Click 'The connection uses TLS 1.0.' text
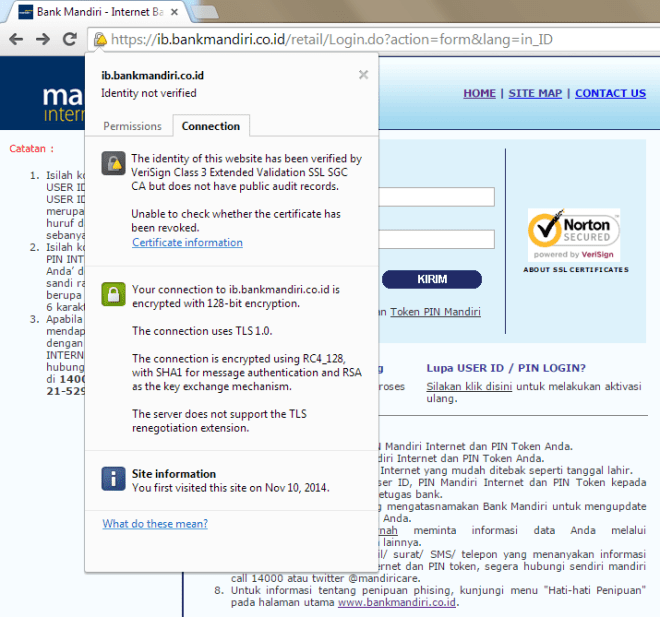 [x=202, y=331]
